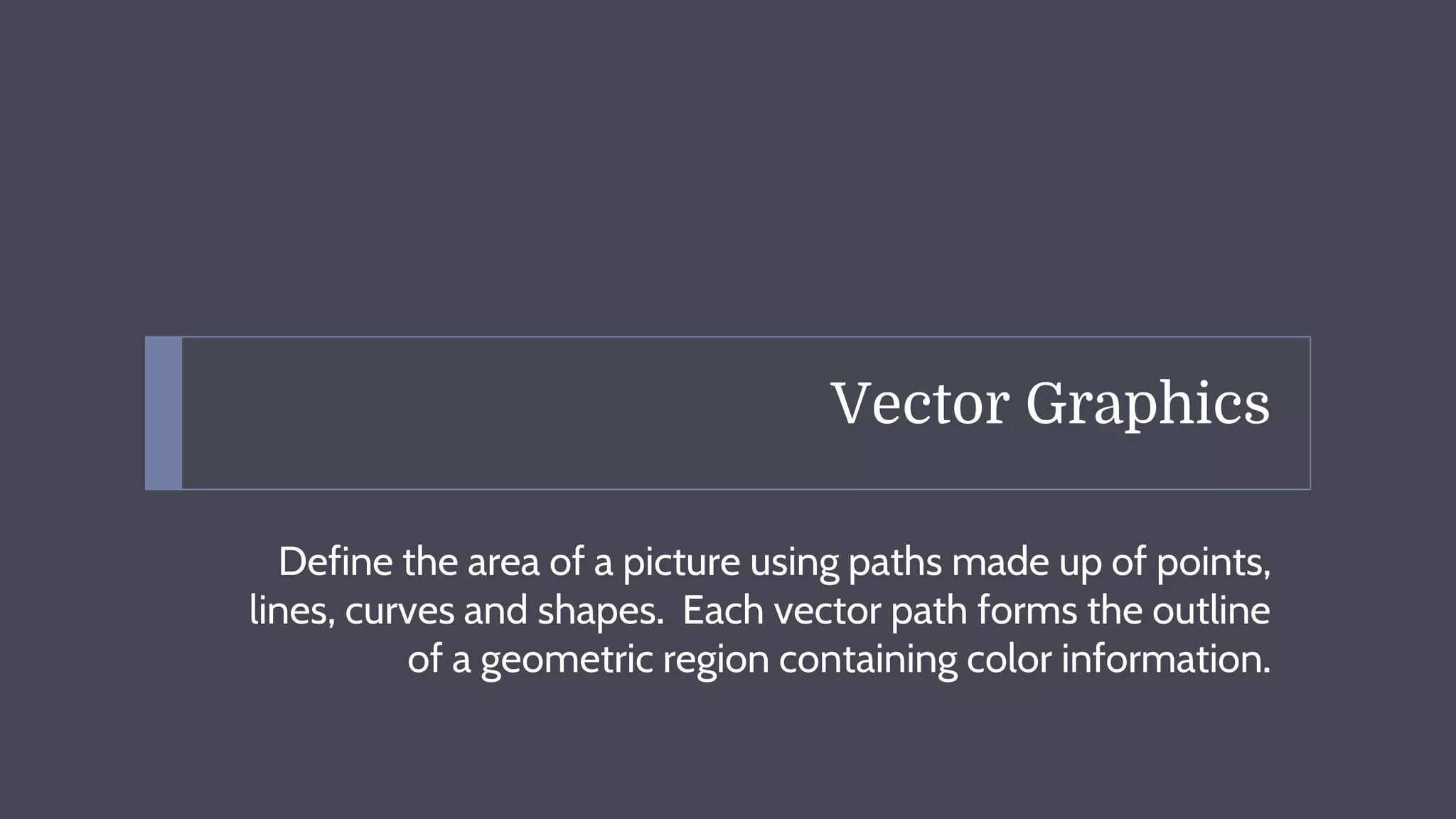Click the word "Vector" in the title
Image resolution: width=1456 pixels, height=819 pixels.
click(920, 404)
